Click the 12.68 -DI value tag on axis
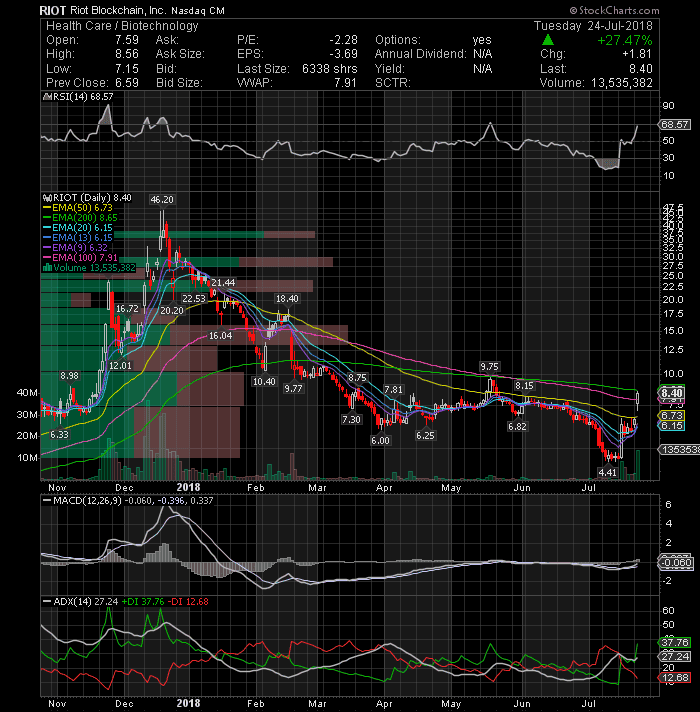Image resolution: width=700 pixels, height=712 pixels. pyautogui.click(x=675, y=677)
